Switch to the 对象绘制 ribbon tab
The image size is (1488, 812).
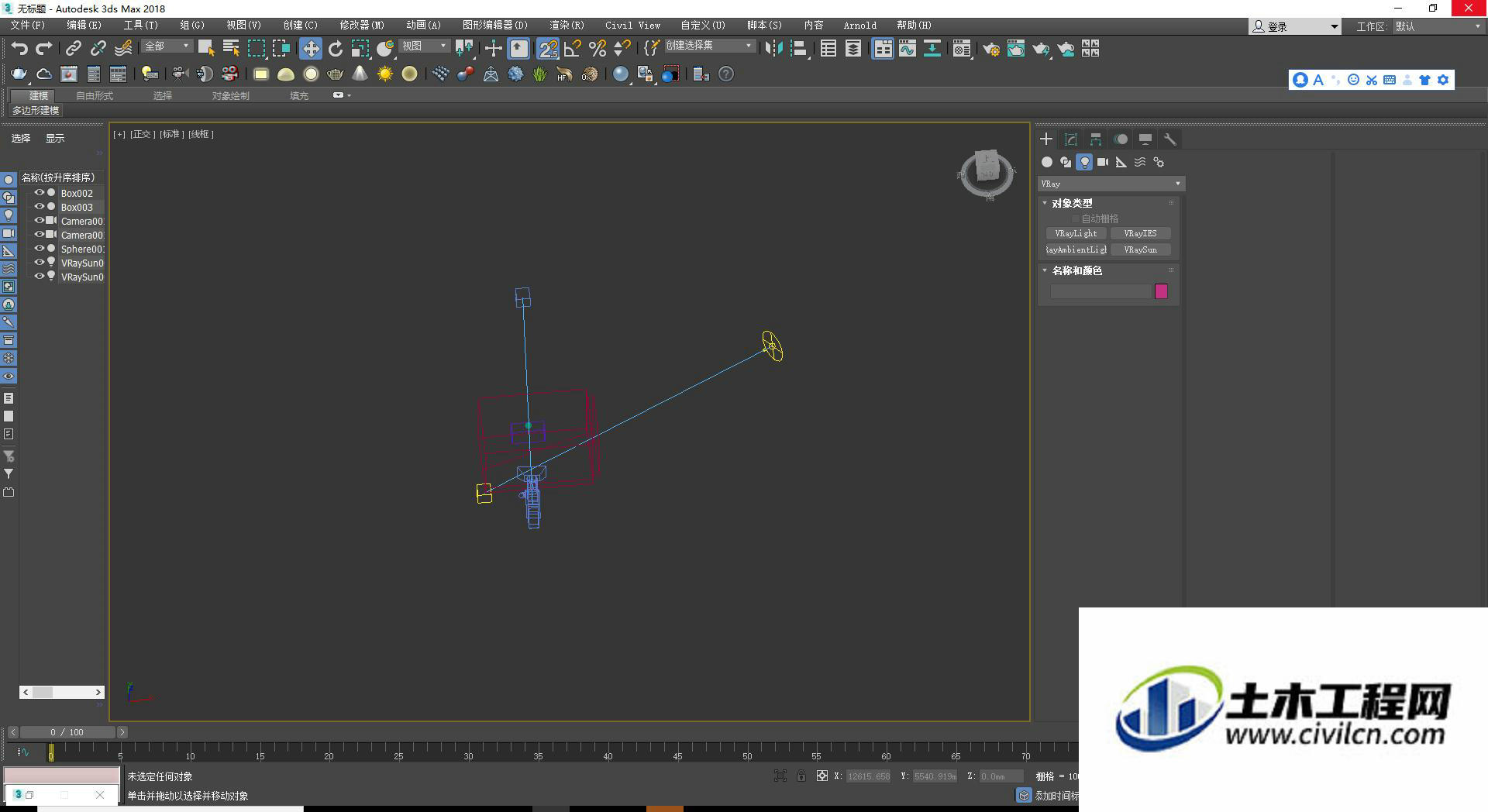pyautogui.click(x=231, y=96)
